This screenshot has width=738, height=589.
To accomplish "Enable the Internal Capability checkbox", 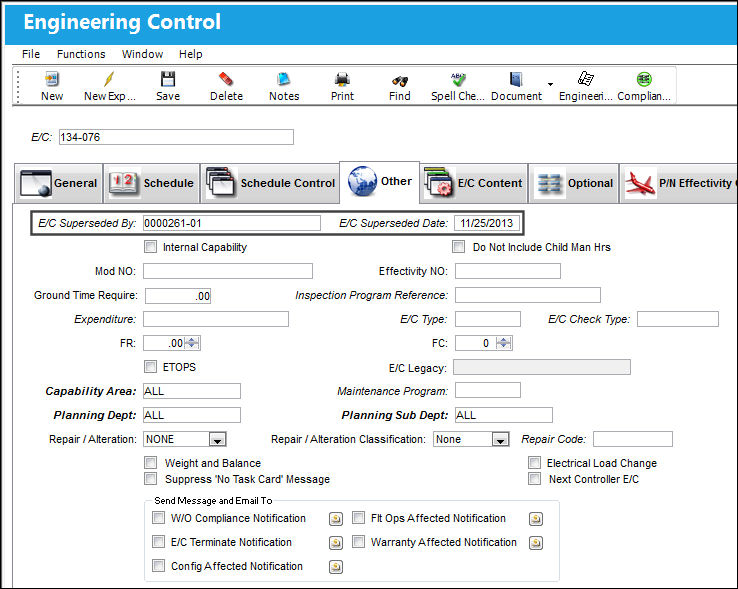I will coord(151,247).
